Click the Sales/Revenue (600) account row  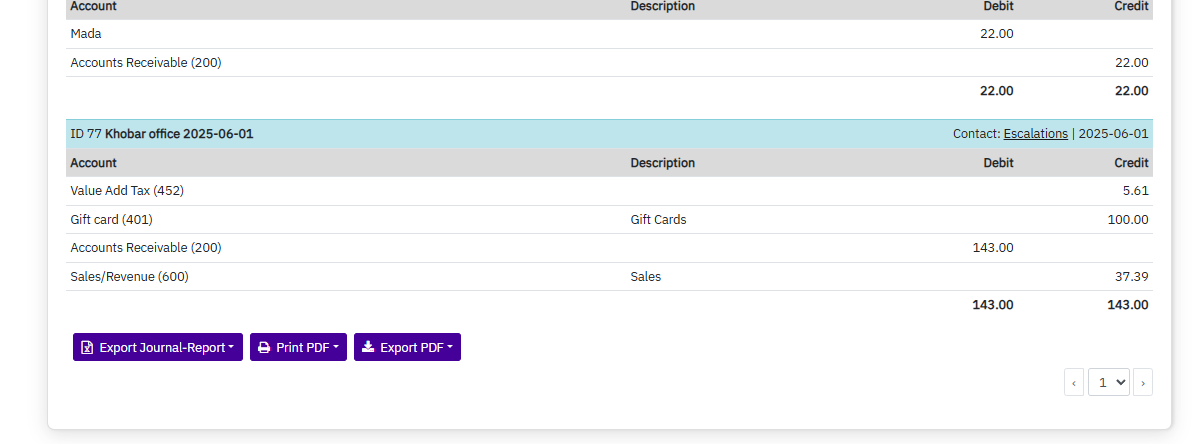pos(129,277)
